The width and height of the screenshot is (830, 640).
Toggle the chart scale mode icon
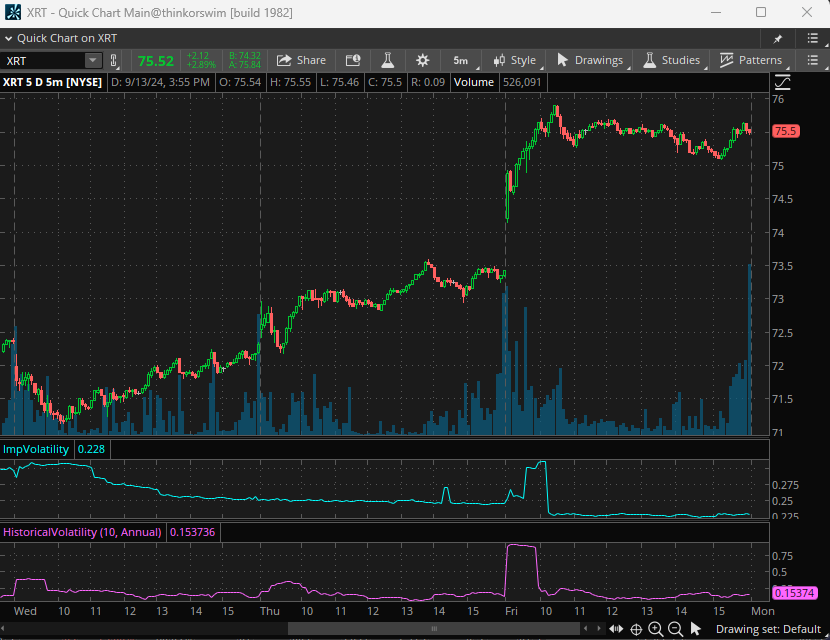click(782, 82)
